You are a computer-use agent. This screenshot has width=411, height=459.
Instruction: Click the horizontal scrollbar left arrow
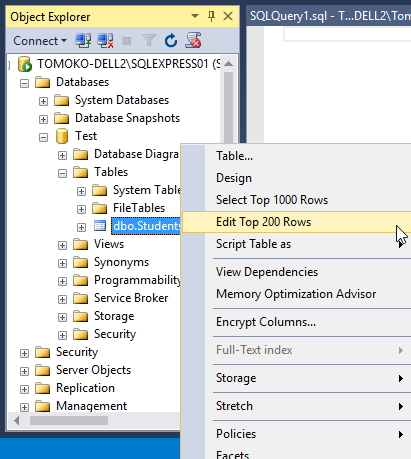pyautogui.click(x=16, y=421)
